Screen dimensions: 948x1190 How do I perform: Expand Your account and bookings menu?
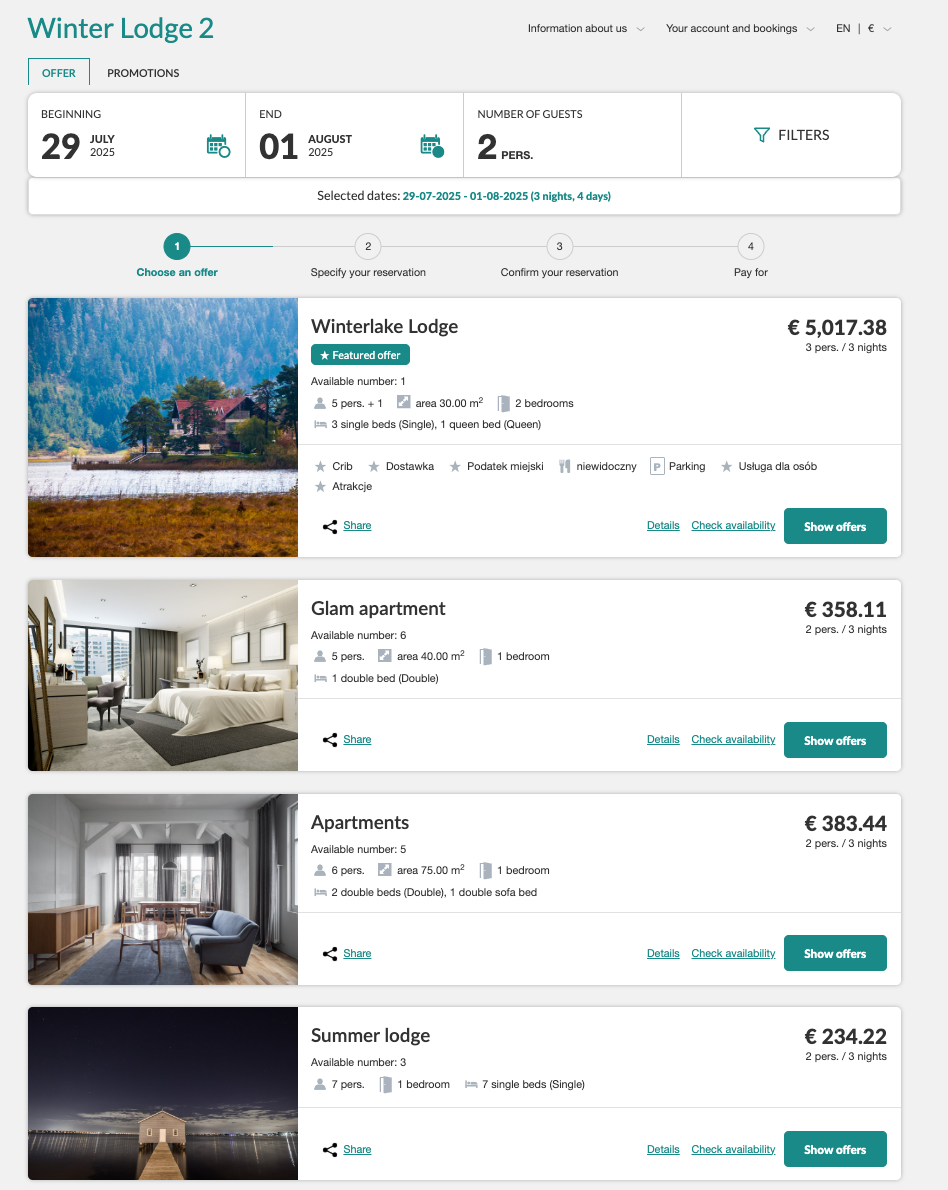(740, 29)
